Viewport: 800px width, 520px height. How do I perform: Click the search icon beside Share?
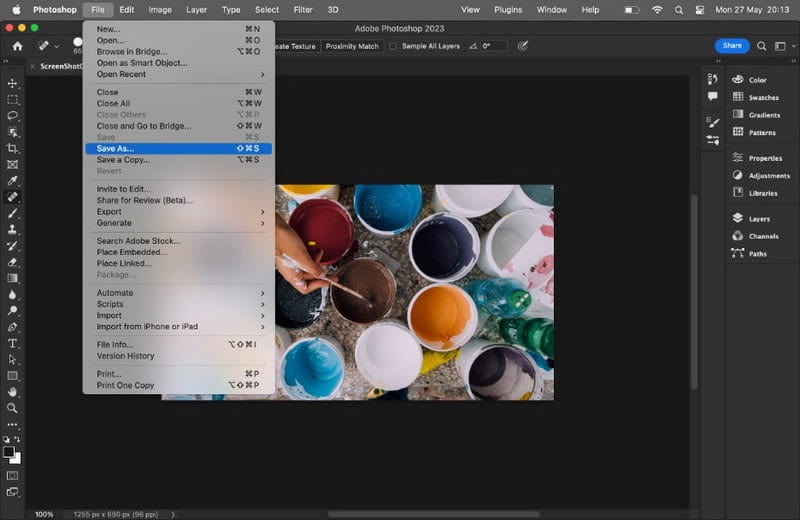(761, 46)
